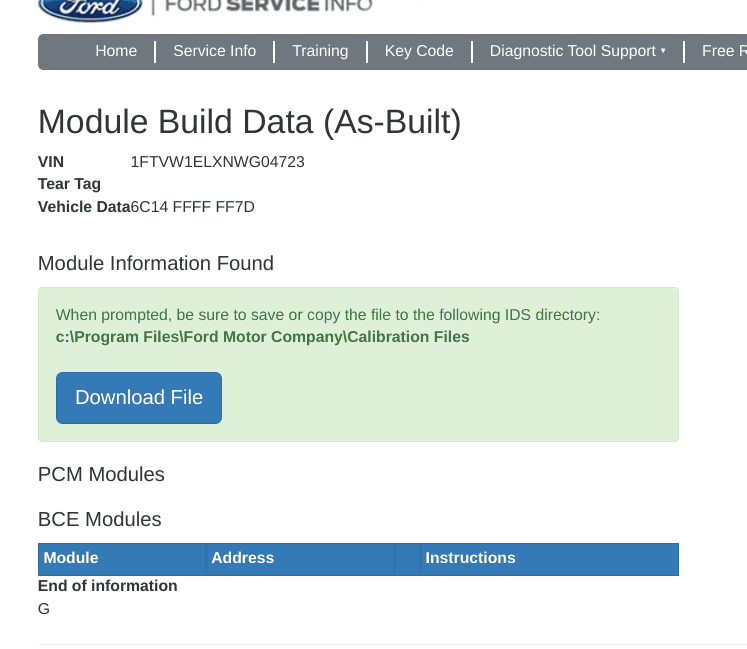Click the PCM Modules heading

101,474
